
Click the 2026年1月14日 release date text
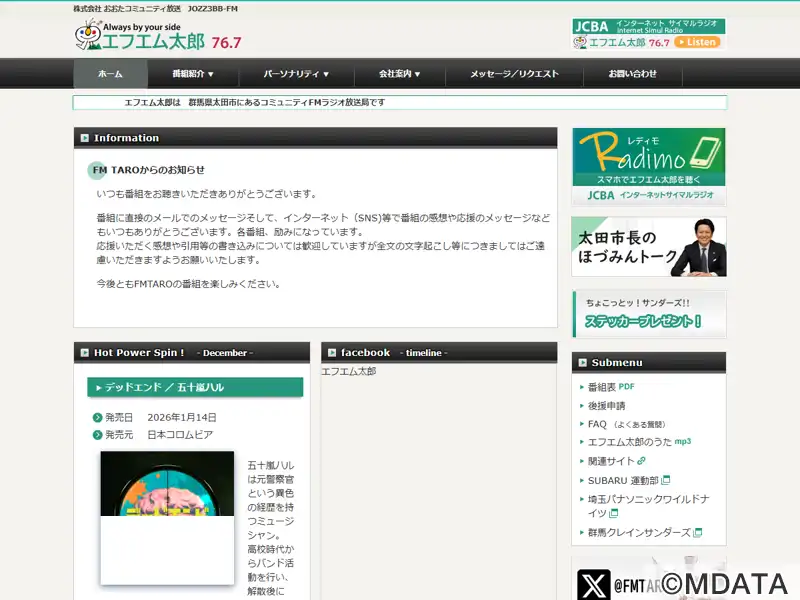coord(182,417)
